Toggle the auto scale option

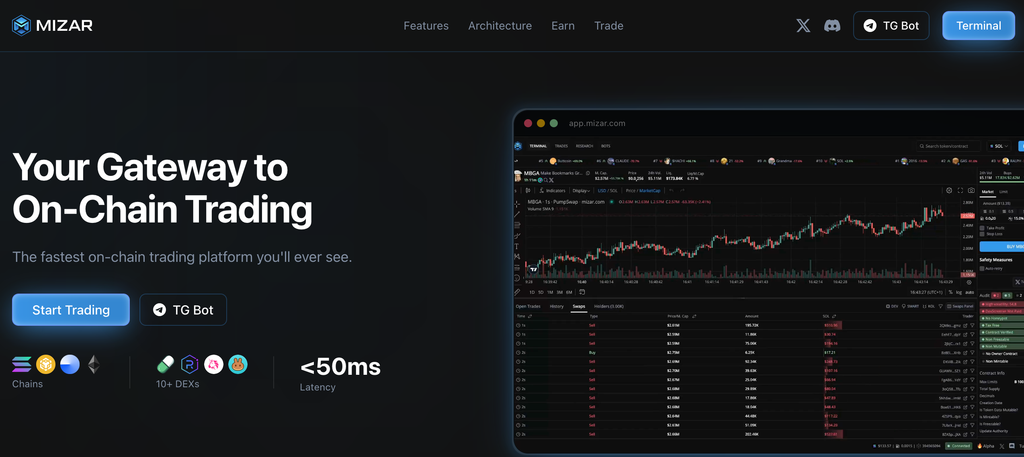point(969,292)
